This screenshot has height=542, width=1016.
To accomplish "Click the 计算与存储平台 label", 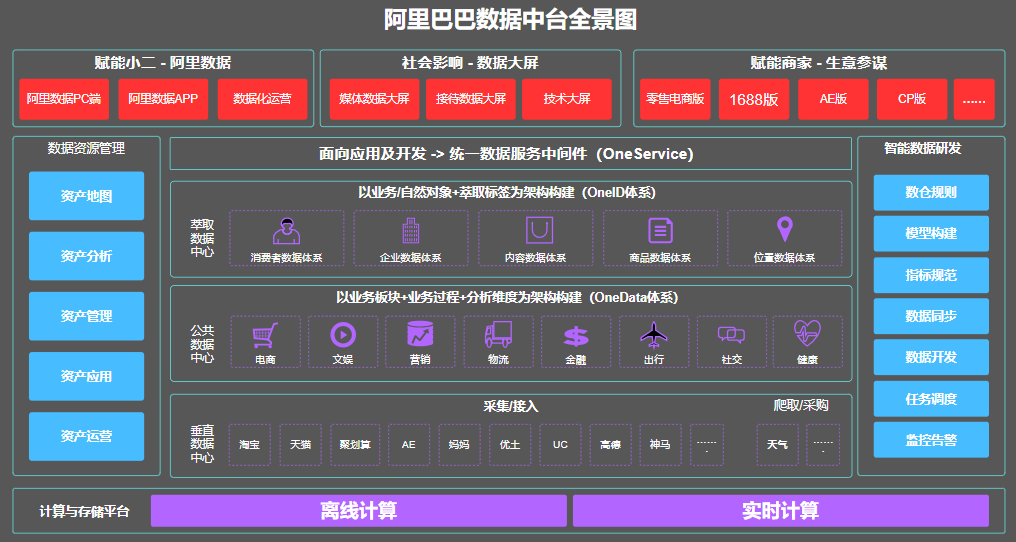I will [84, 512].
